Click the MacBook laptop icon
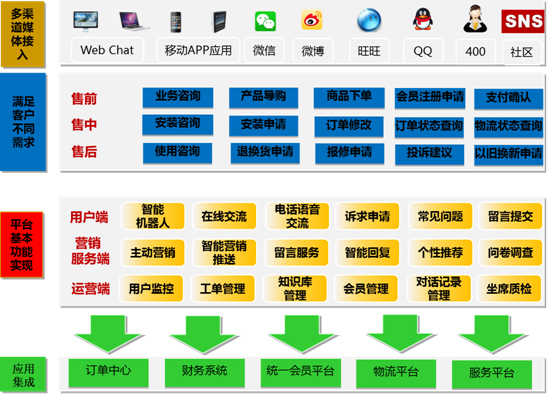Viewport: 549px width, 395px height. coord(134,21)
